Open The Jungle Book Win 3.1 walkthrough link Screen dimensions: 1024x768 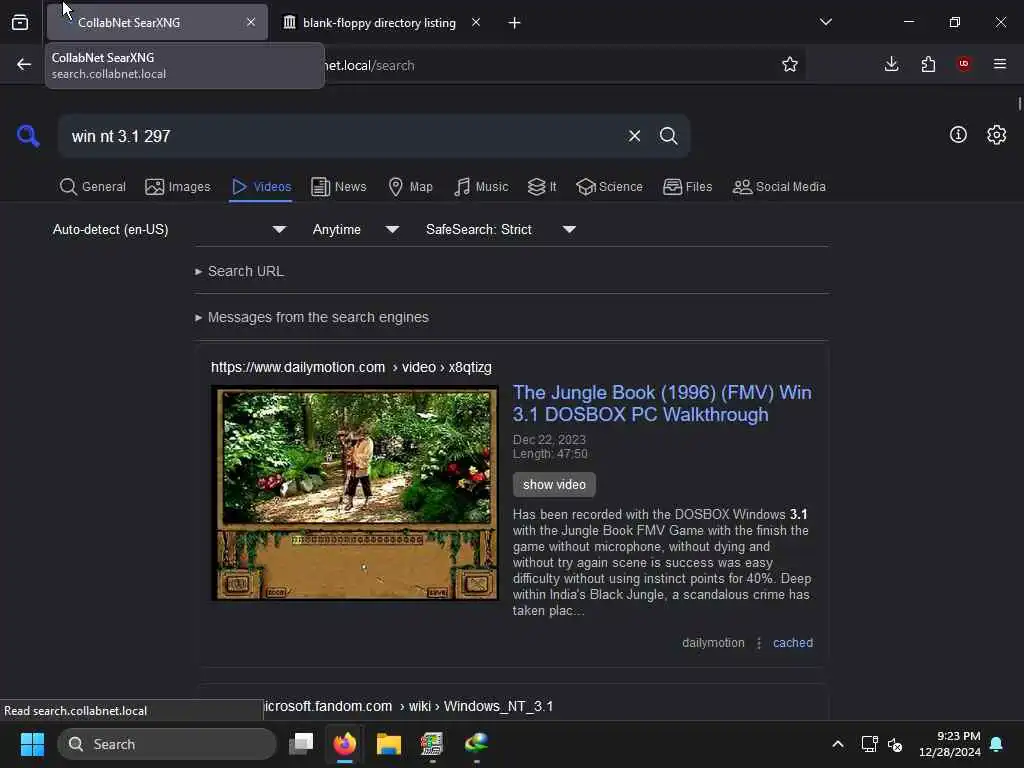click(662, 404)
